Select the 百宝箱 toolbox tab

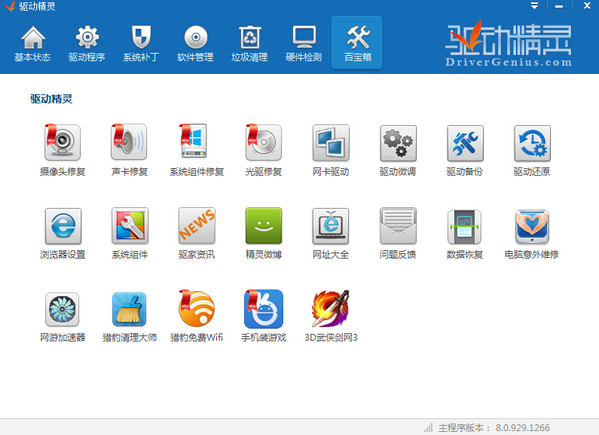[357, 43]
